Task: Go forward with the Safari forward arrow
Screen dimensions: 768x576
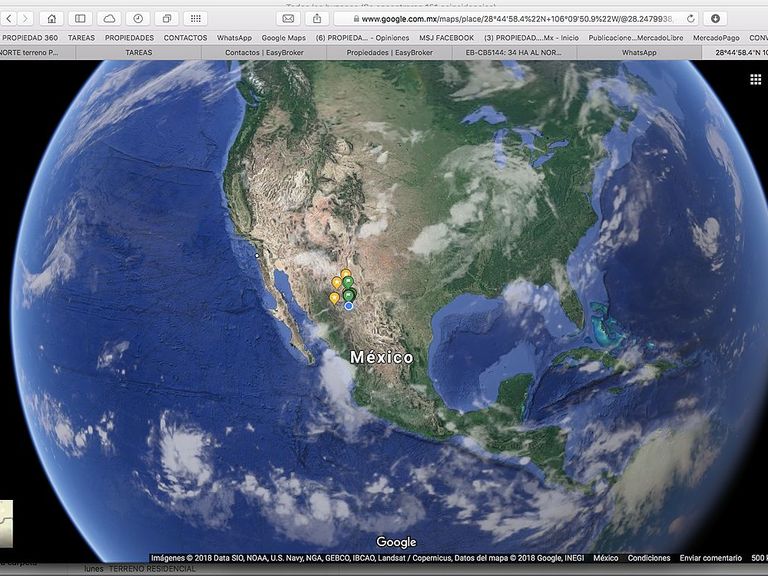Action: click(x=25, y=19)
